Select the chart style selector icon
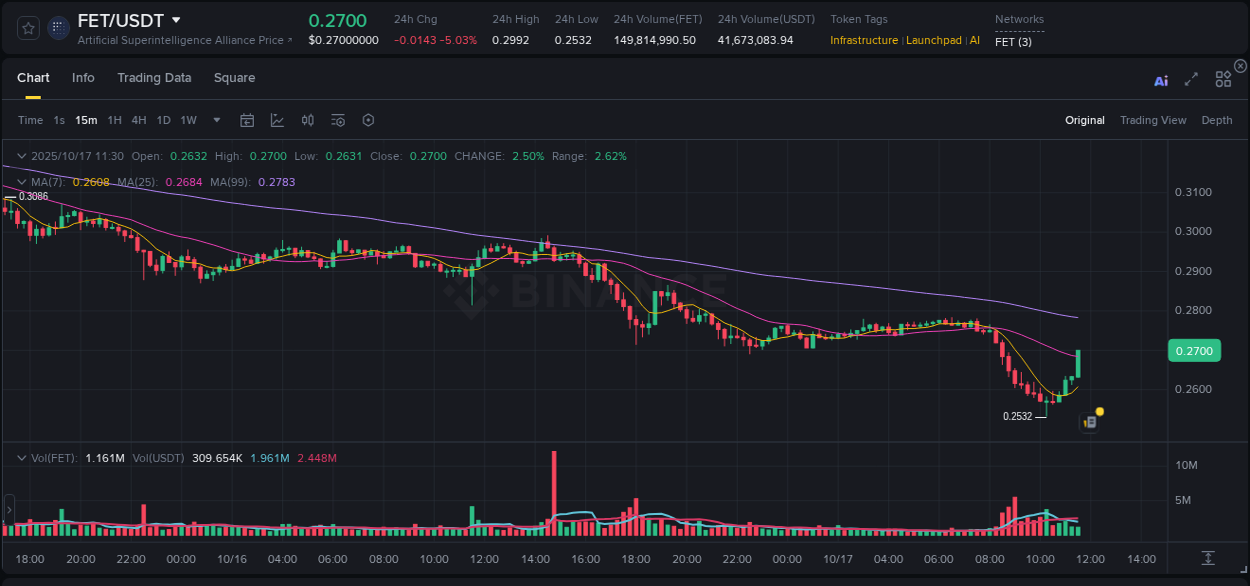 pos(277,120)
